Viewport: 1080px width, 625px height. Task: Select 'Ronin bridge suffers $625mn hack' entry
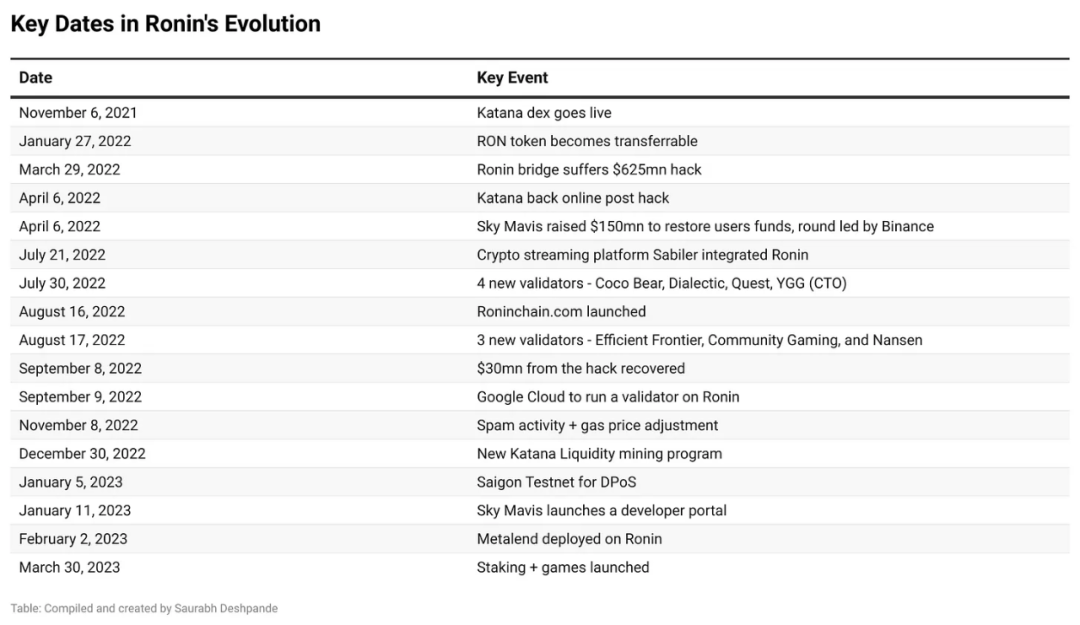pyautogui.click(x=589, y=170)
